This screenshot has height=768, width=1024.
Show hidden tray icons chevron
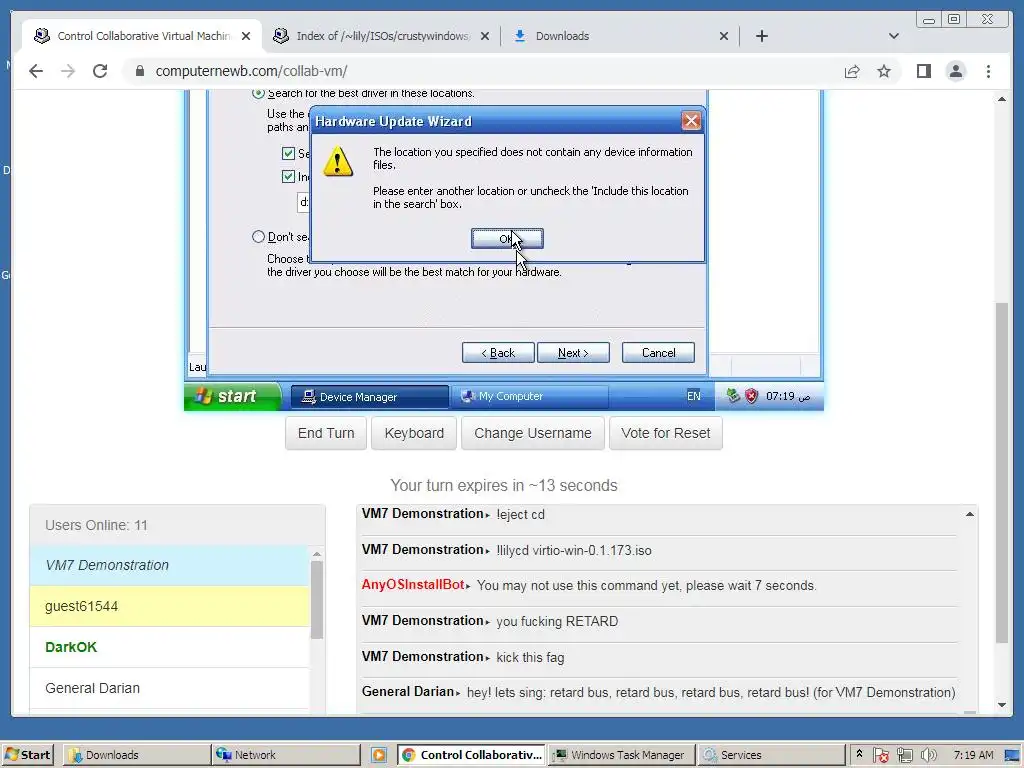[x=859, y=754]
